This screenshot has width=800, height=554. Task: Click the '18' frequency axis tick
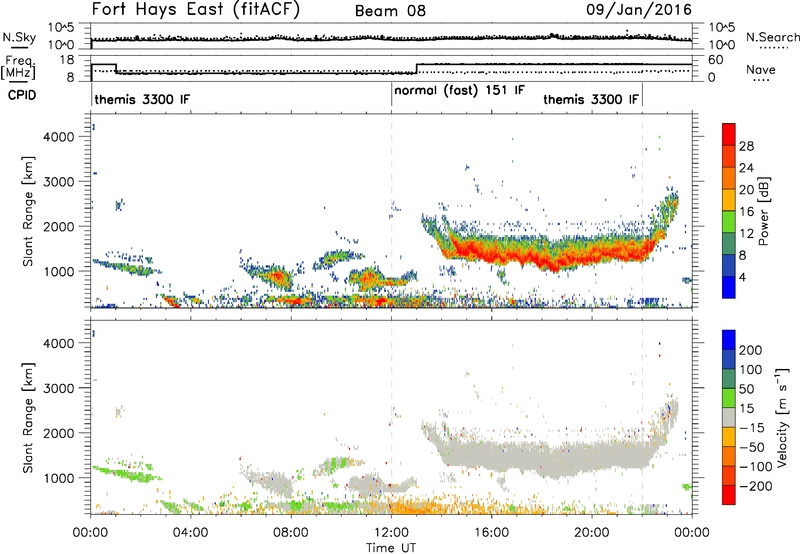pos(66,60)
